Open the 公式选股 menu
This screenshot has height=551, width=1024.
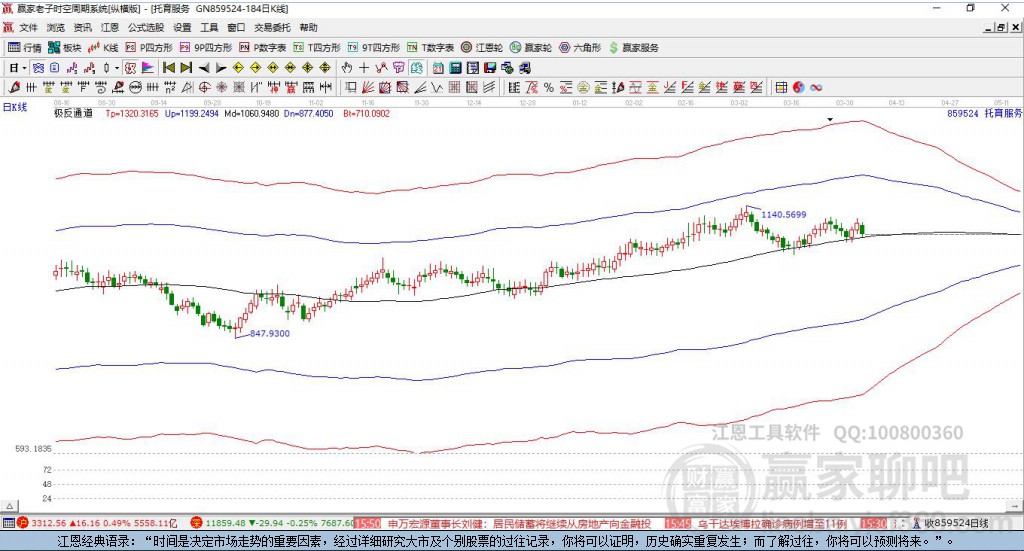tap(146, 27)
